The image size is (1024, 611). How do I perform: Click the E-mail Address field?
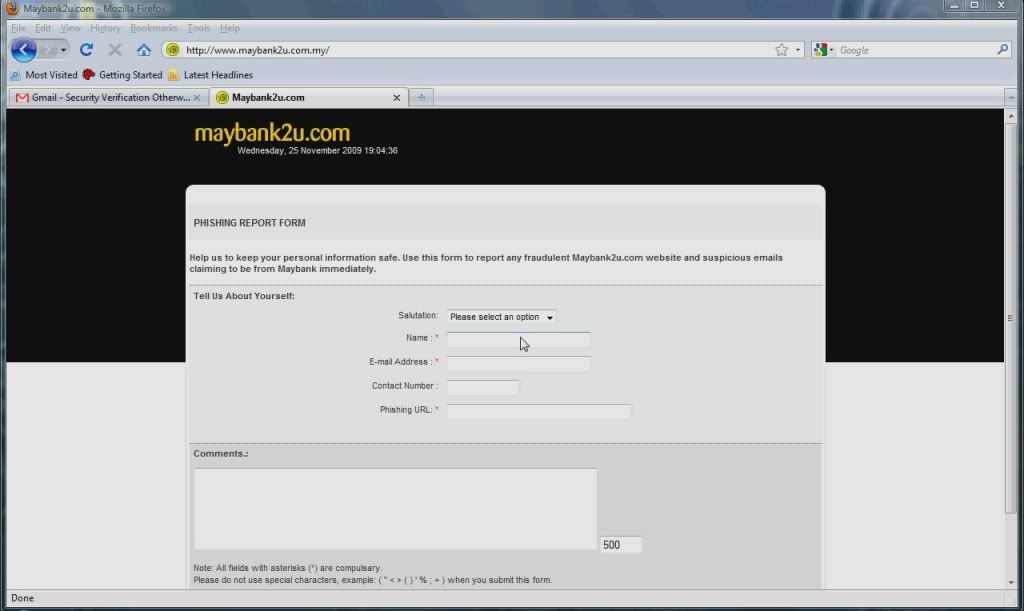(519, 363)
